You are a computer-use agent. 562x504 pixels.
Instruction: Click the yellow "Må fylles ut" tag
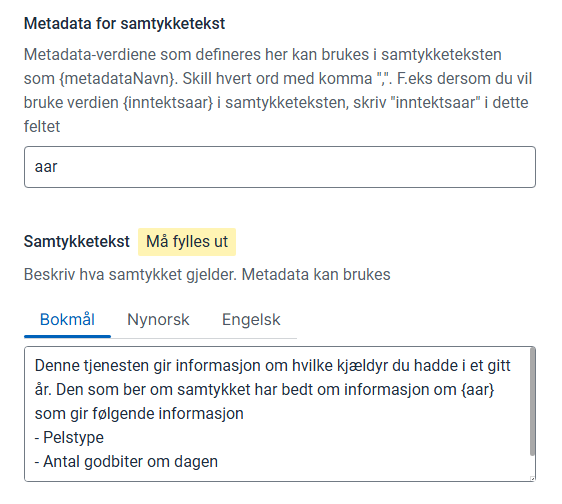pos(187,242)
